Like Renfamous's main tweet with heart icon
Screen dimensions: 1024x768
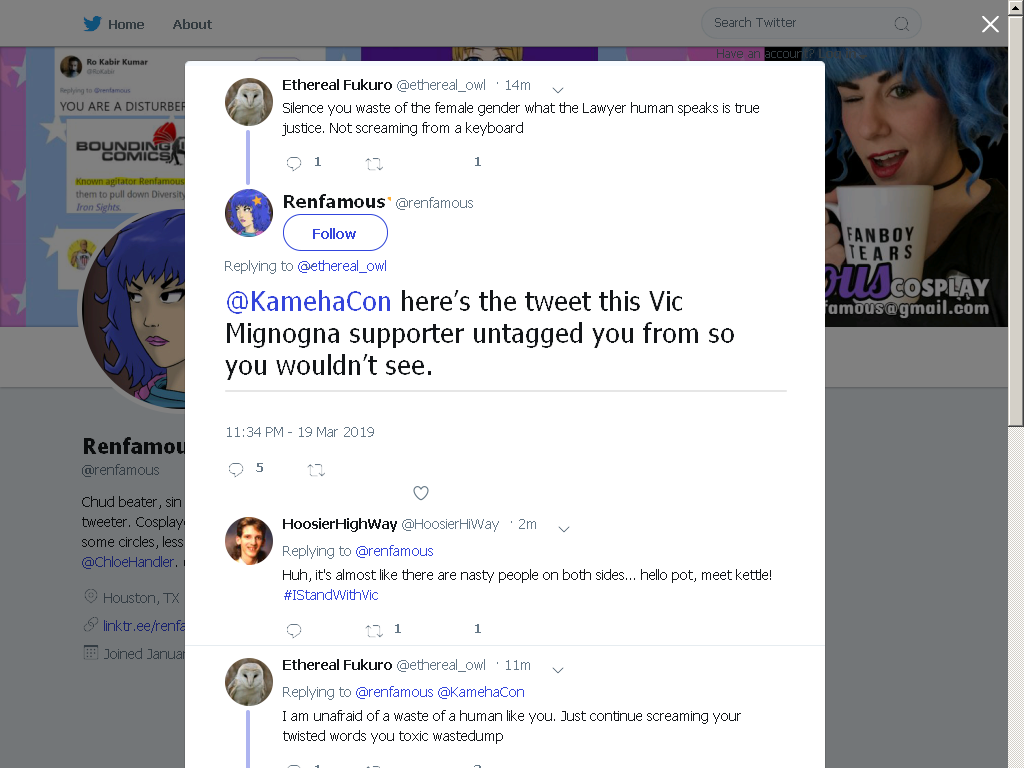point(421,493)
